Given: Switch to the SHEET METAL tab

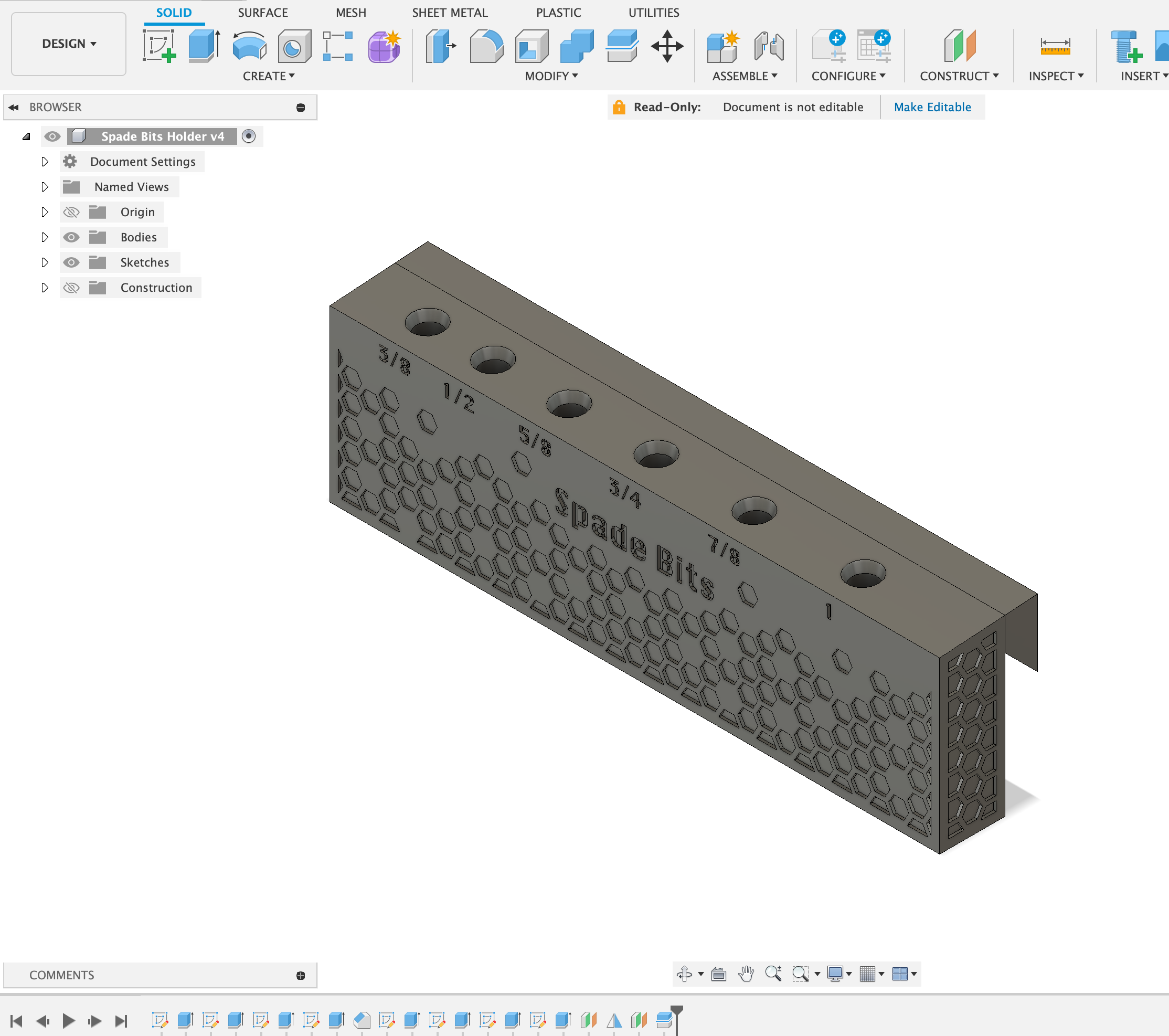Looking at the screenshot, I should [x=450, y=13].
